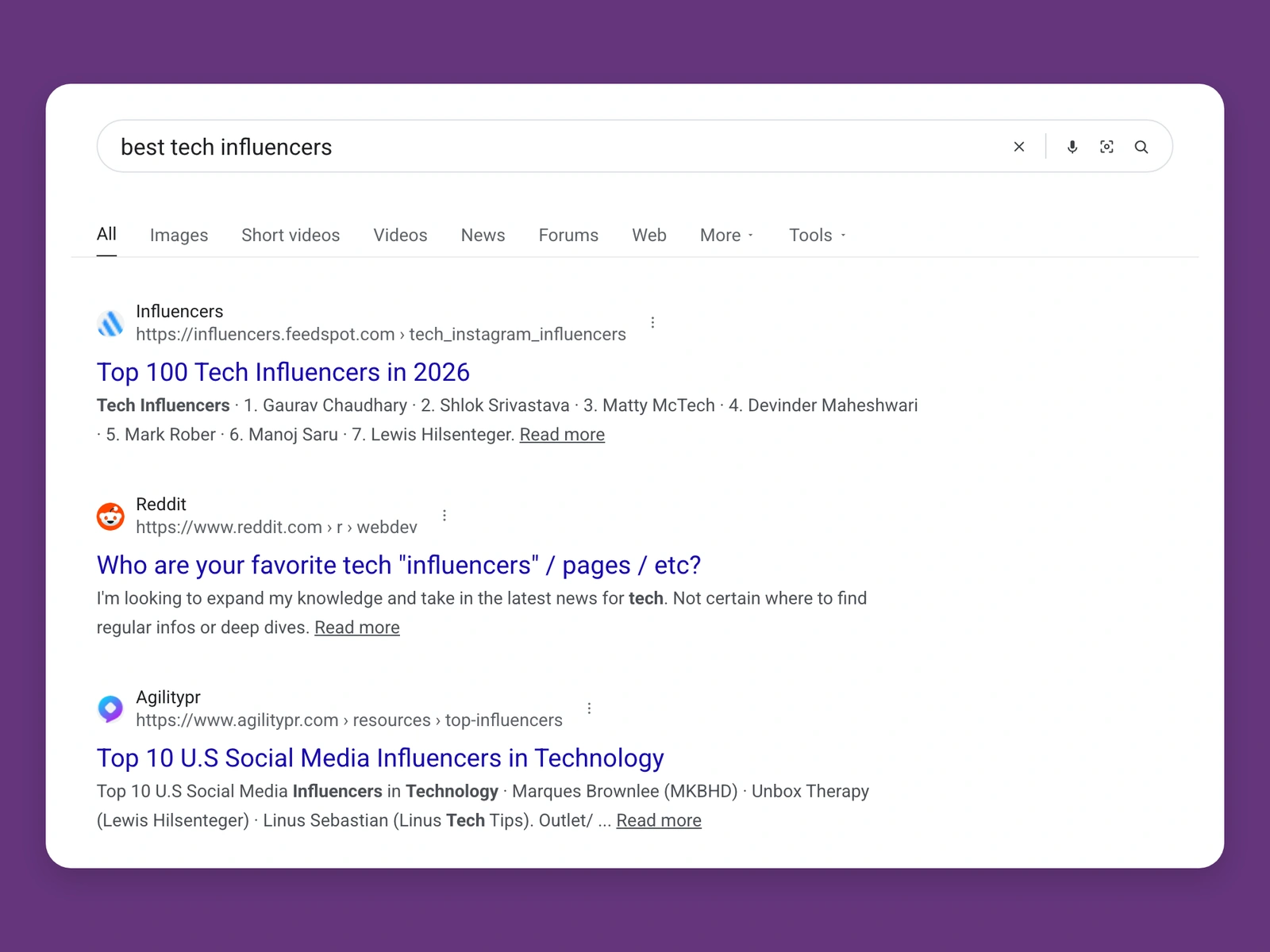Viewport: 1270px width, 952px height.
Task: Click the Feedspot Influencers favicon
Action: point(110,323)
